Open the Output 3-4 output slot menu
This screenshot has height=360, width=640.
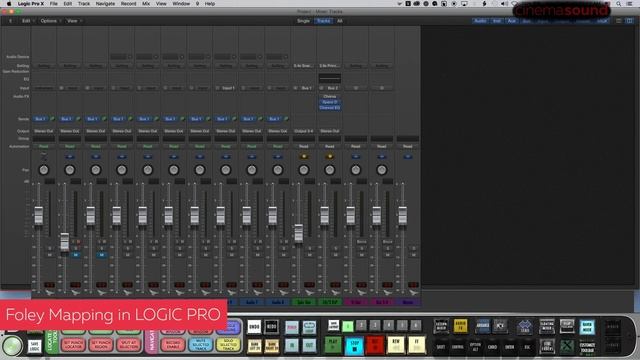pyautogui.click(x=304, y=131)
